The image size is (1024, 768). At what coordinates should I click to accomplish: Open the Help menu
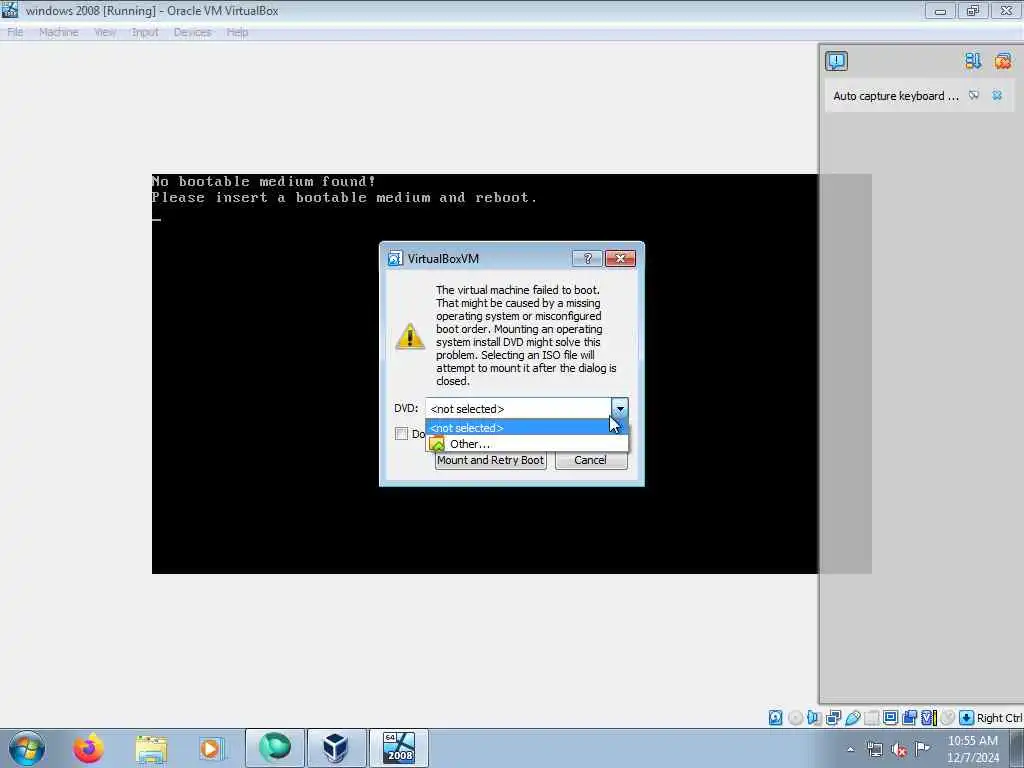coord(237,32)
